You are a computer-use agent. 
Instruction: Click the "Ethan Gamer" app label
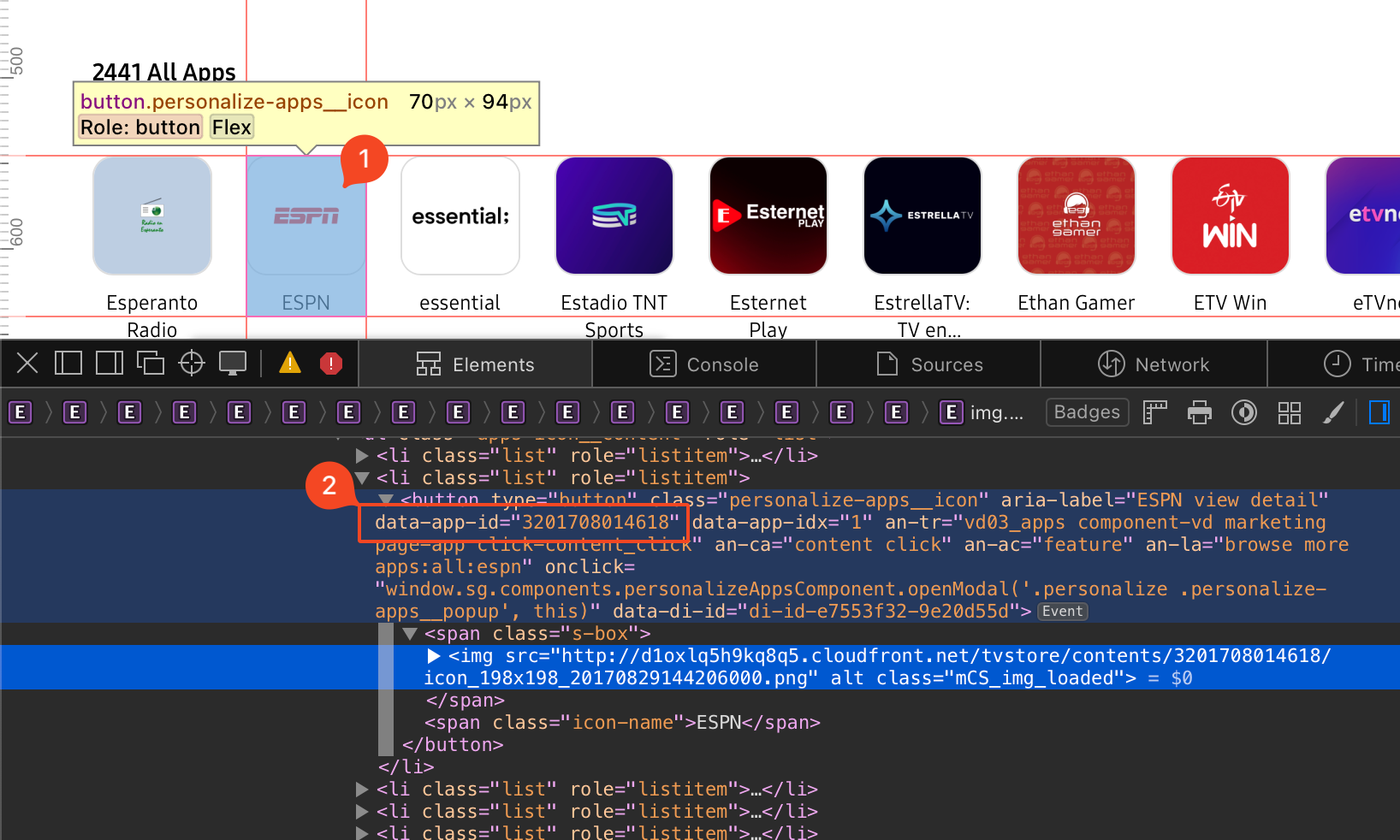(x=1077, y=303)
